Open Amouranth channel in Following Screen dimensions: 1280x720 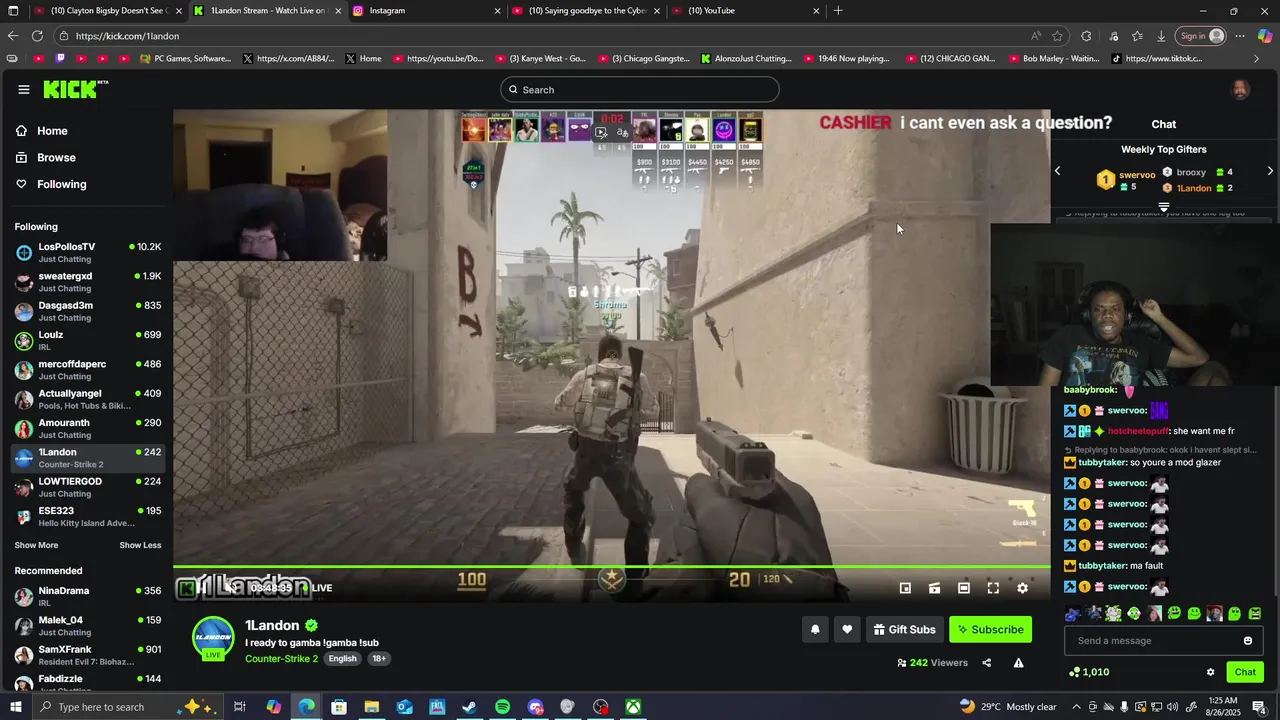click(x=88, y=428)
